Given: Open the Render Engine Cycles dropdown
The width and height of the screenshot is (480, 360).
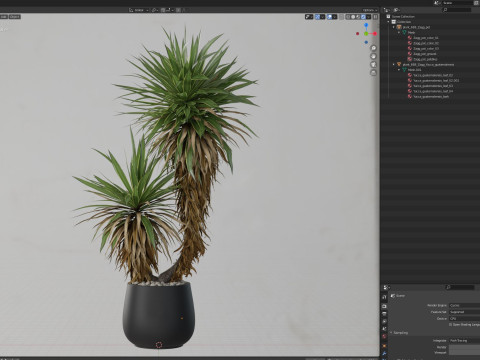Looking at the screenshot, I should coord(464,305).
